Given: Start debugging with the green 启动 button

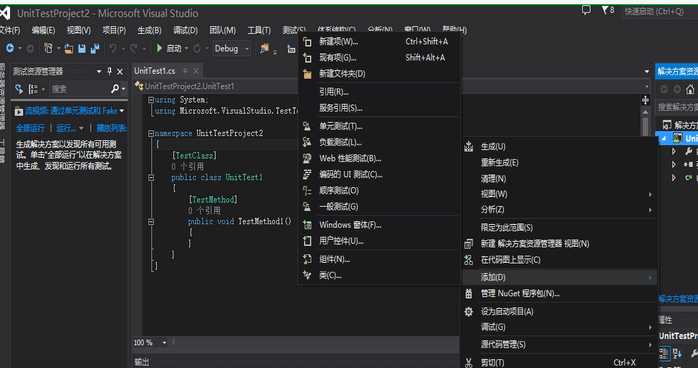Looking at the screenshot, I should 169,49.
